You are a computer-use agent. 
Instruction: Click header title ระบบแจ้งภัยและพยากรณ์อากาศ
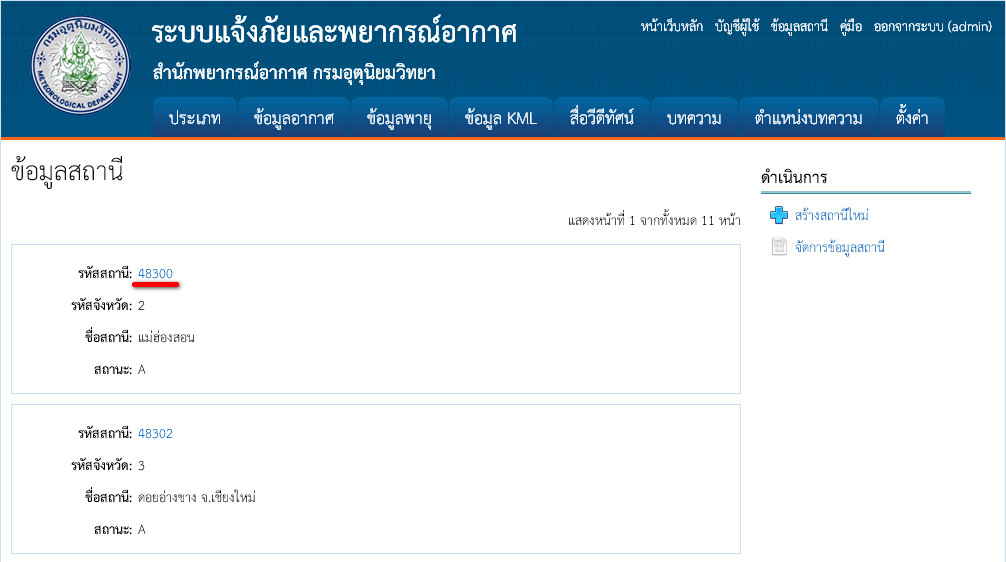334,33
